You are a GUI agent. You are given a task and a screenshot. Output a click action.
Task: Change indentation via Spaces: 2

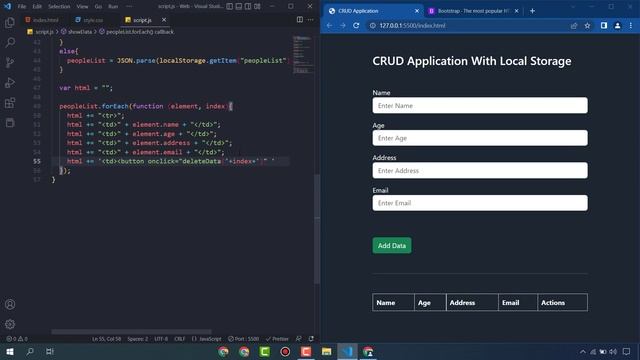[x=138, y=339]
